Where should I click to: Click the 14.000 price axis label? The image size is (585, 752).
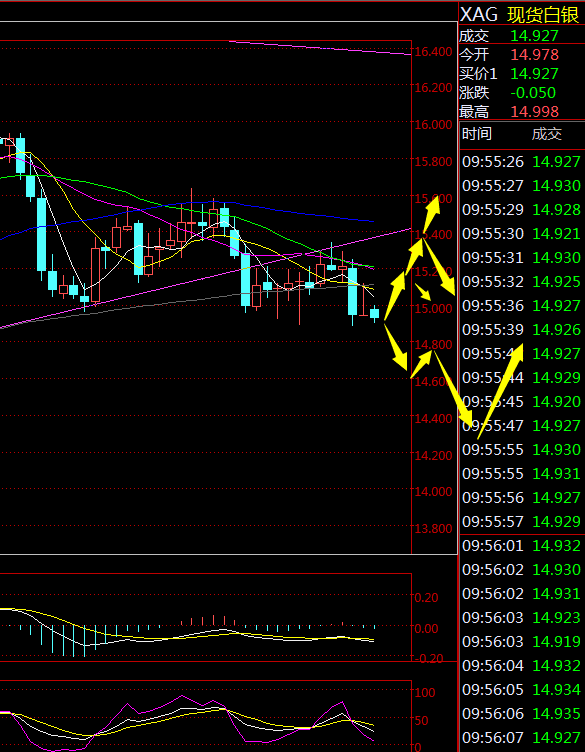tap(433, 492)
